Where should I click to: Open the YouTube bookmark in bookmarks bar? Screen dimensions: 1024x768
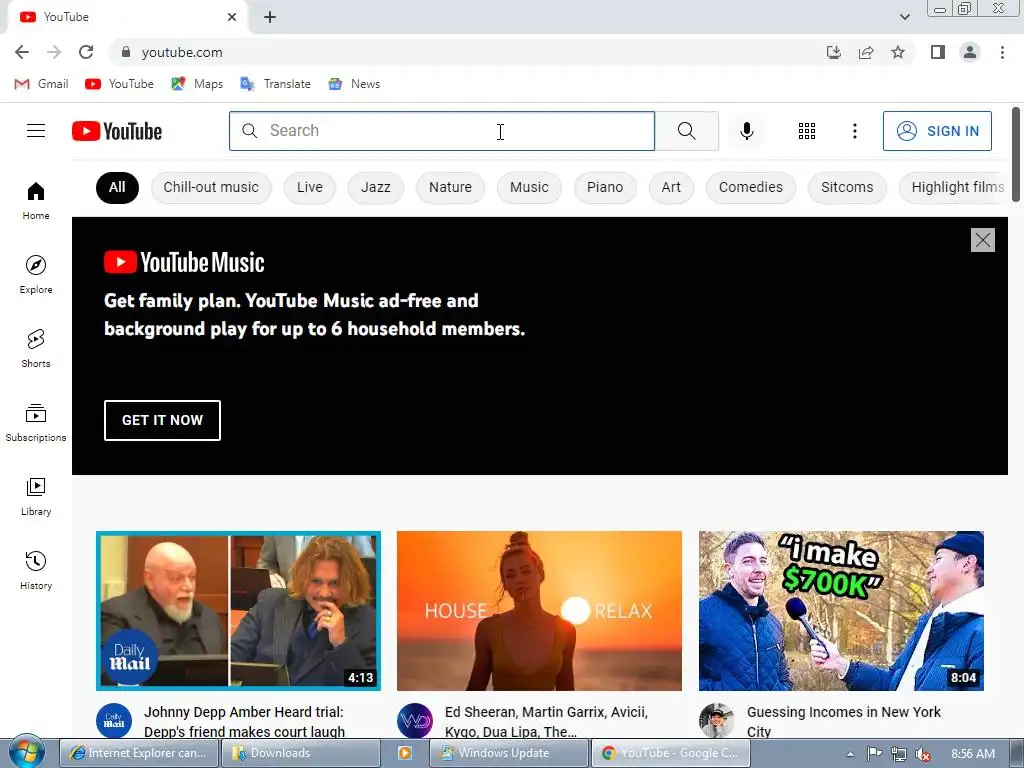point(120,84)
